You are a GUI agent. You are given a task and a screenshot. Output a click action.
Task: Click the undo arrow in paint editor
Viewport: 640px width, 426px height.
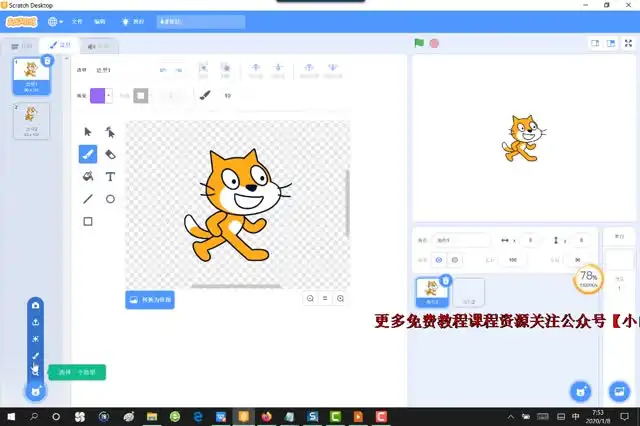(163, 70)
